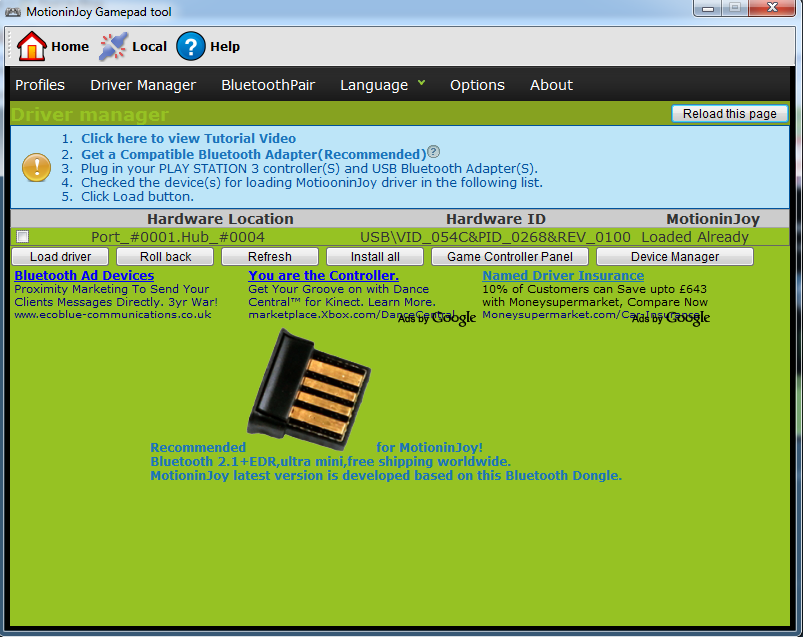
Task: Click the Home toolbar label
Action: [70, 47]
